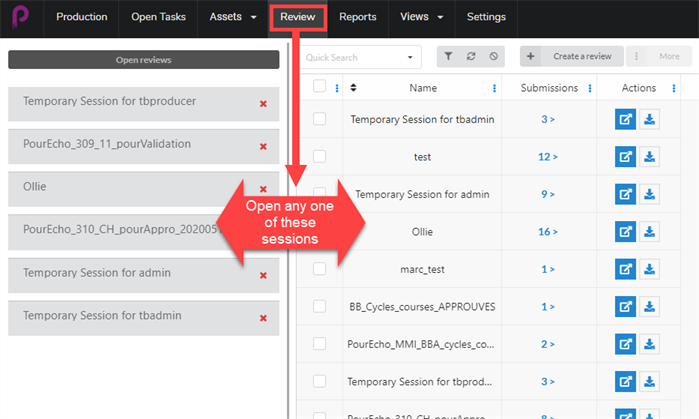Open the Ollie session with open icon
The image size is (699, 419).
coord(625,232)
